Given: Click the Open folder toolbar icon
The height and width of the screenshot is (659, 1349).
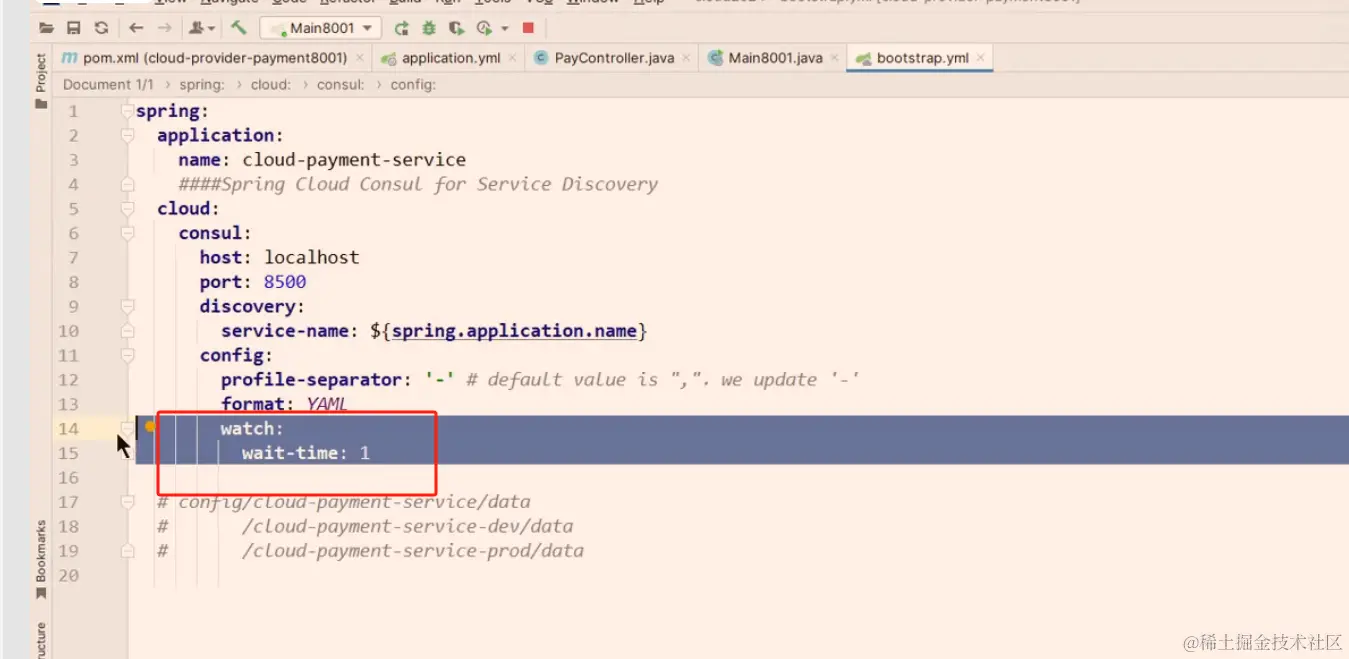Looking at the screenshot, I should tap(46, 28).
